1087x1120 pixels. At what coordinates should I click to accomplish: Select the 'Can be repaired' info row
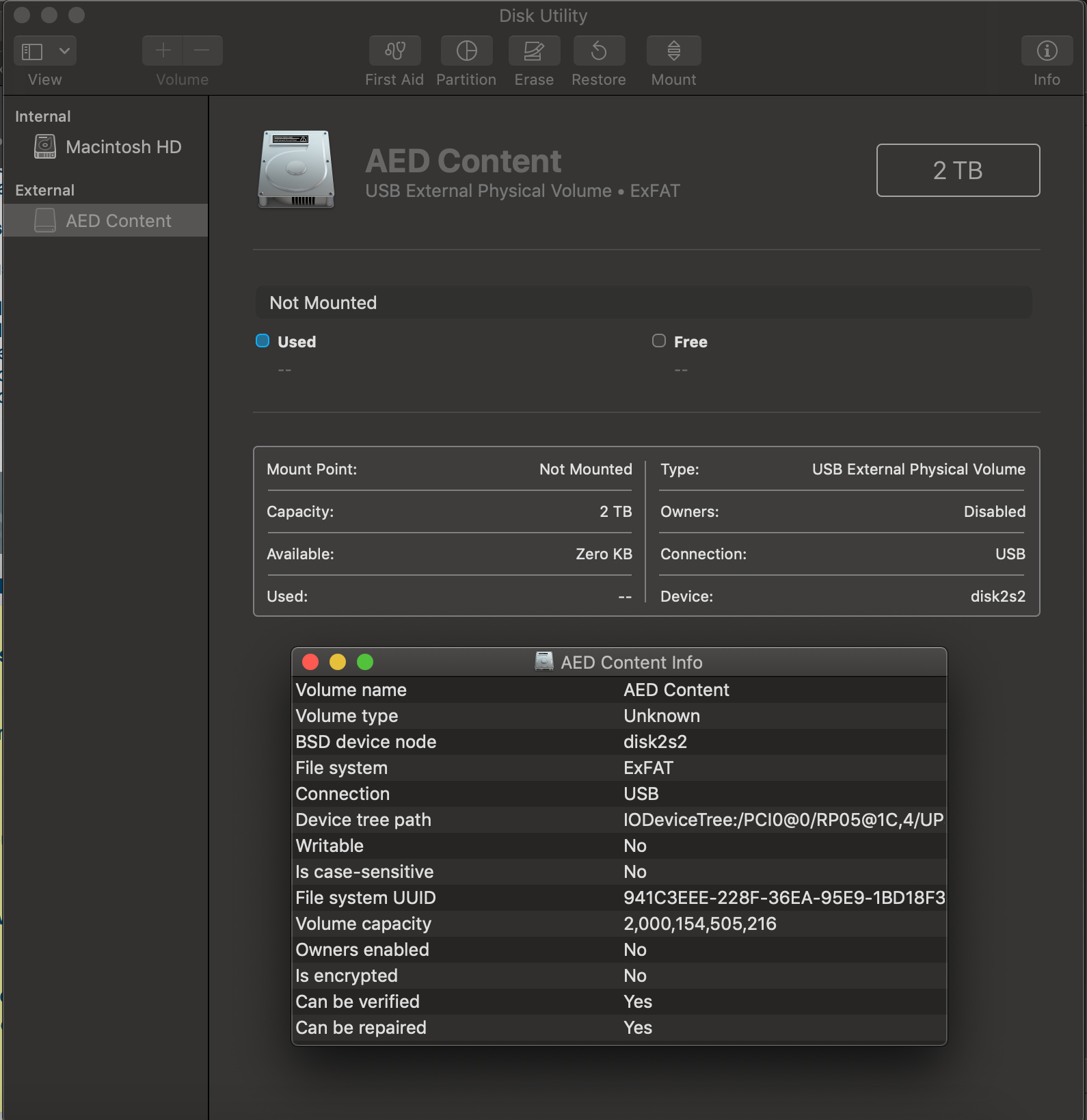pyautogui.click(x=619, y=1028)
